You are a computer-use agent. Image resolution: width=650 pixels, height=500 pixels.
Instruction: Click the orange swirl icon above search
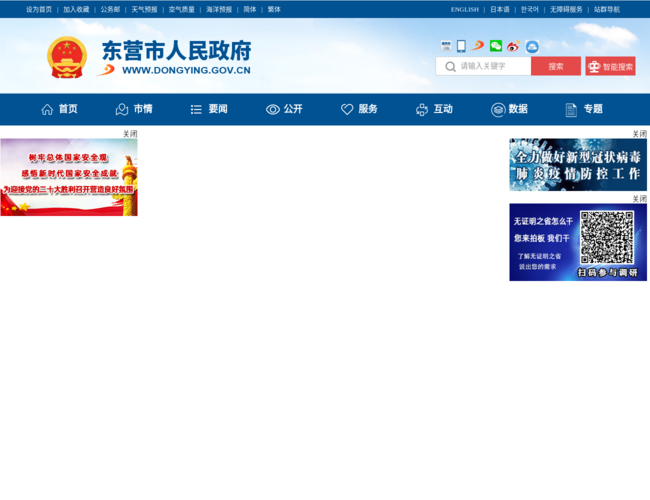tap(478, 46)
